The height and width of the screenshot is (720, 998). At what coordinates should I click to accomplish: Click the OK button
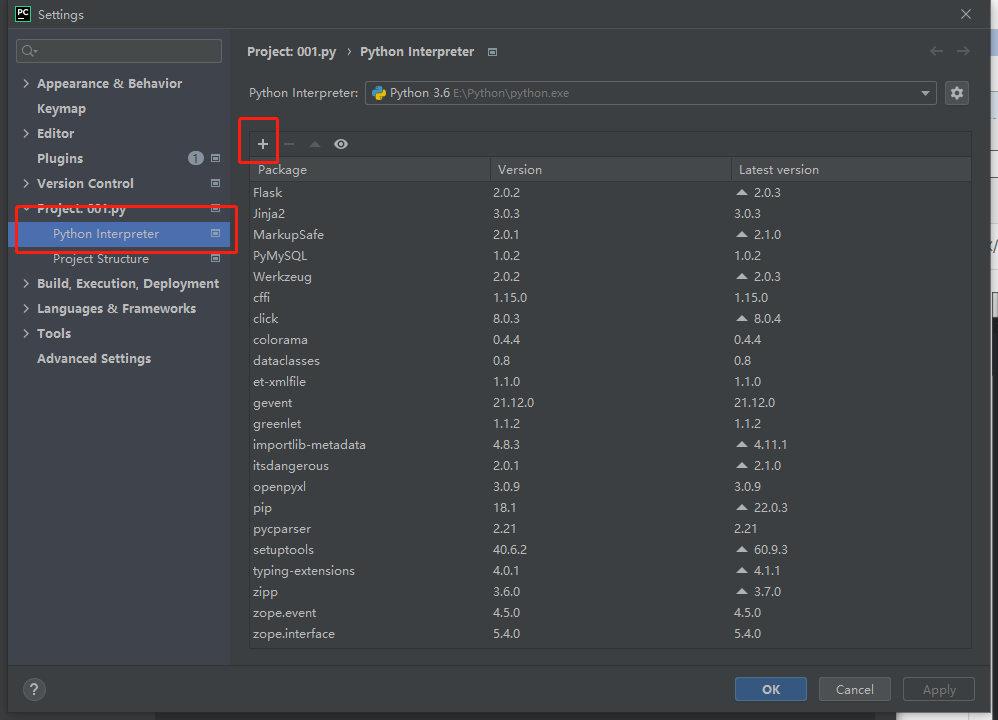point(770,689)
